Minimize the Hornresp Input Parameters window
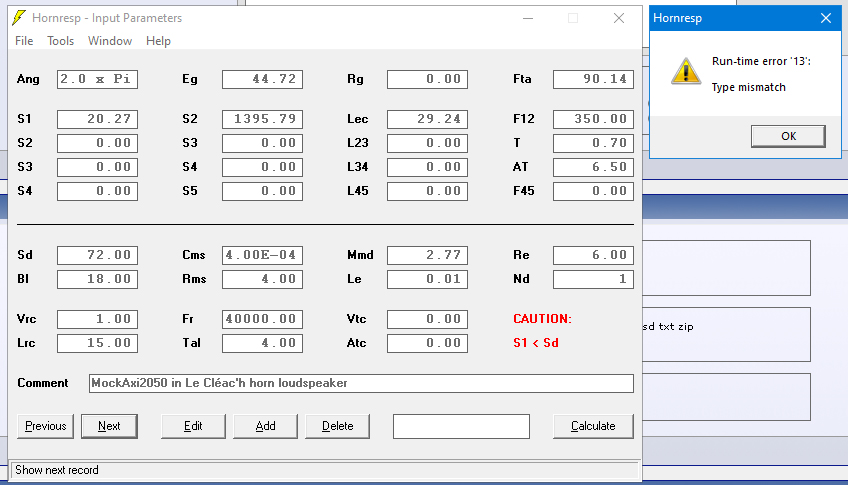The image size is (848, 485). [x=528, y=18]
